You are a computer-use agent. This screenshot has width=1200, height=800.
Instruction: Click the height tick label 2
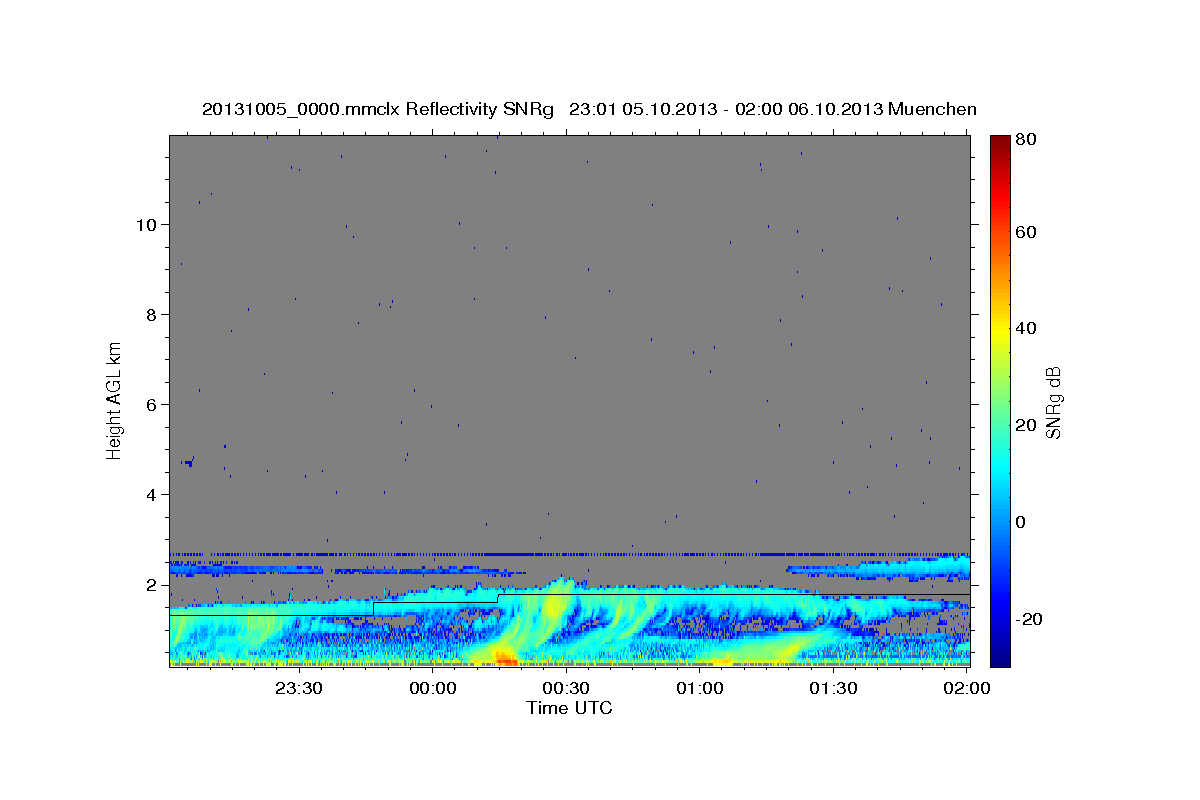point(150,584)
